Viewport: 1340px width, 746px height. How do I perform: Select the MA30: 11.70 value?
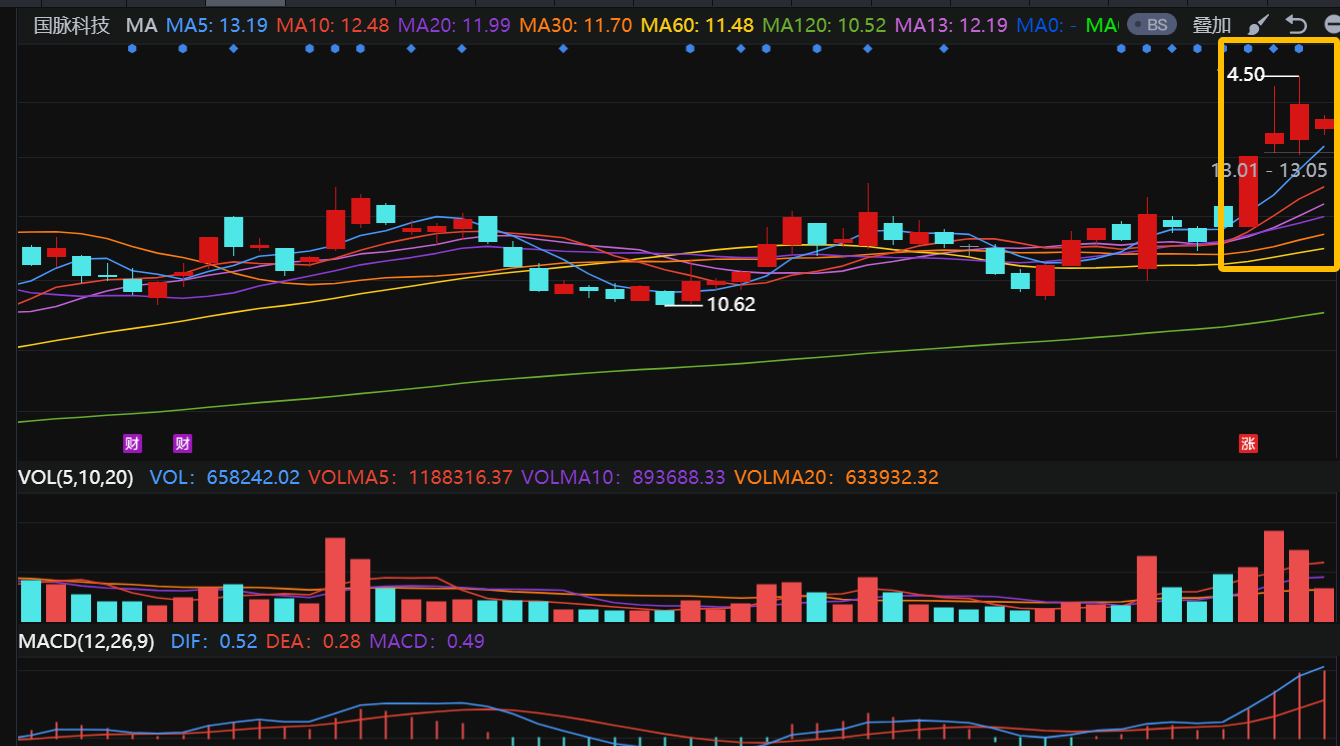[x=576, y=25]
